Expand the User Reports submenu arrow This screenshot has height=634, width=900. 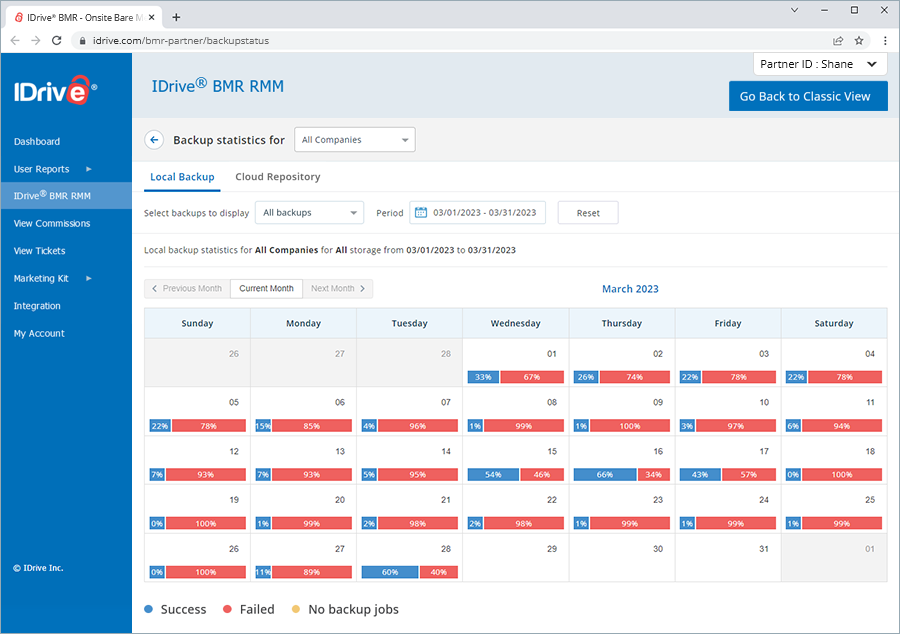pos(89,169)
